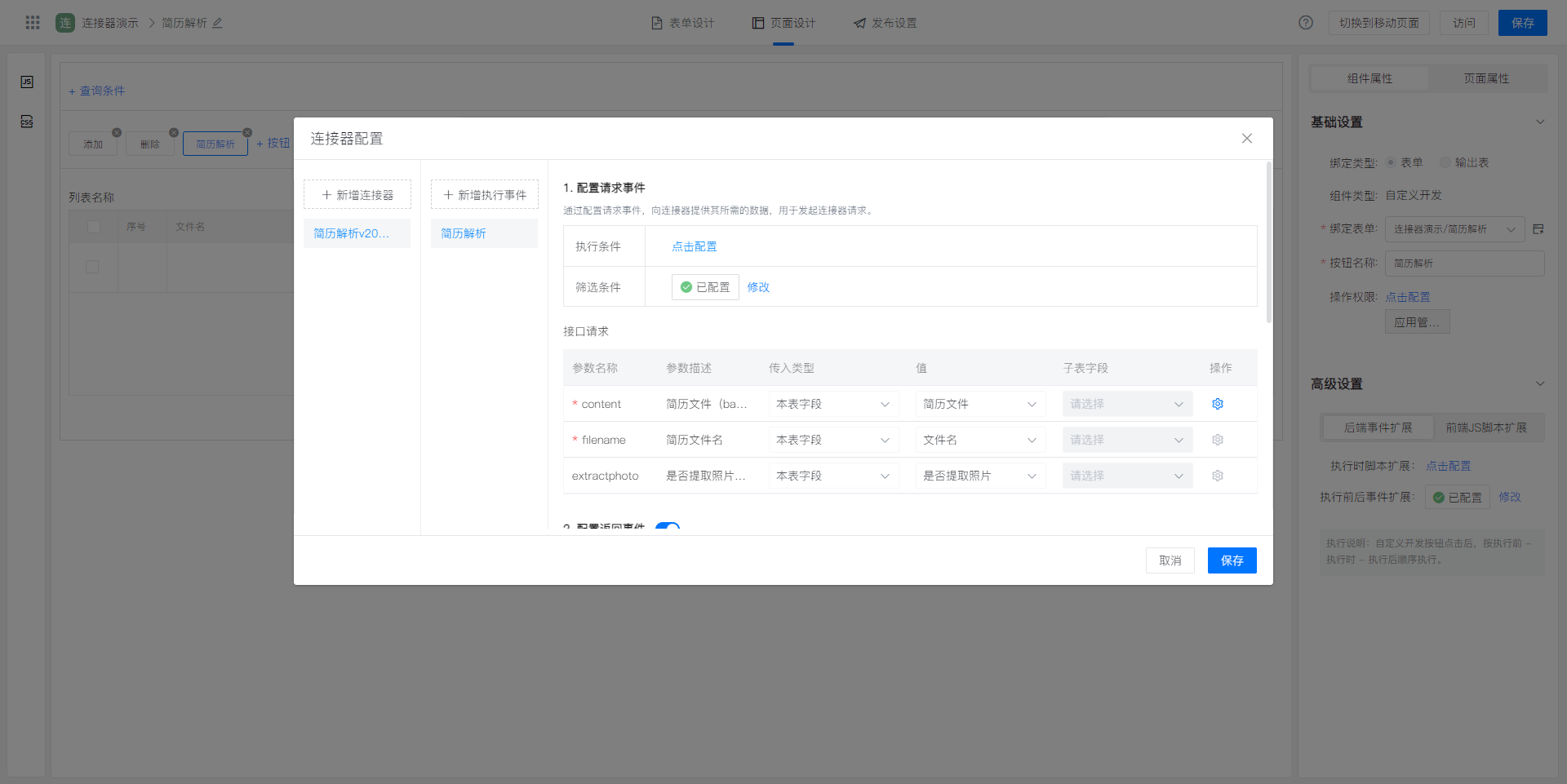Switch to the 发布设置 tab
Image resolution: width=1567 pixels, height=784 pixels.
click(x=886, y=23)
